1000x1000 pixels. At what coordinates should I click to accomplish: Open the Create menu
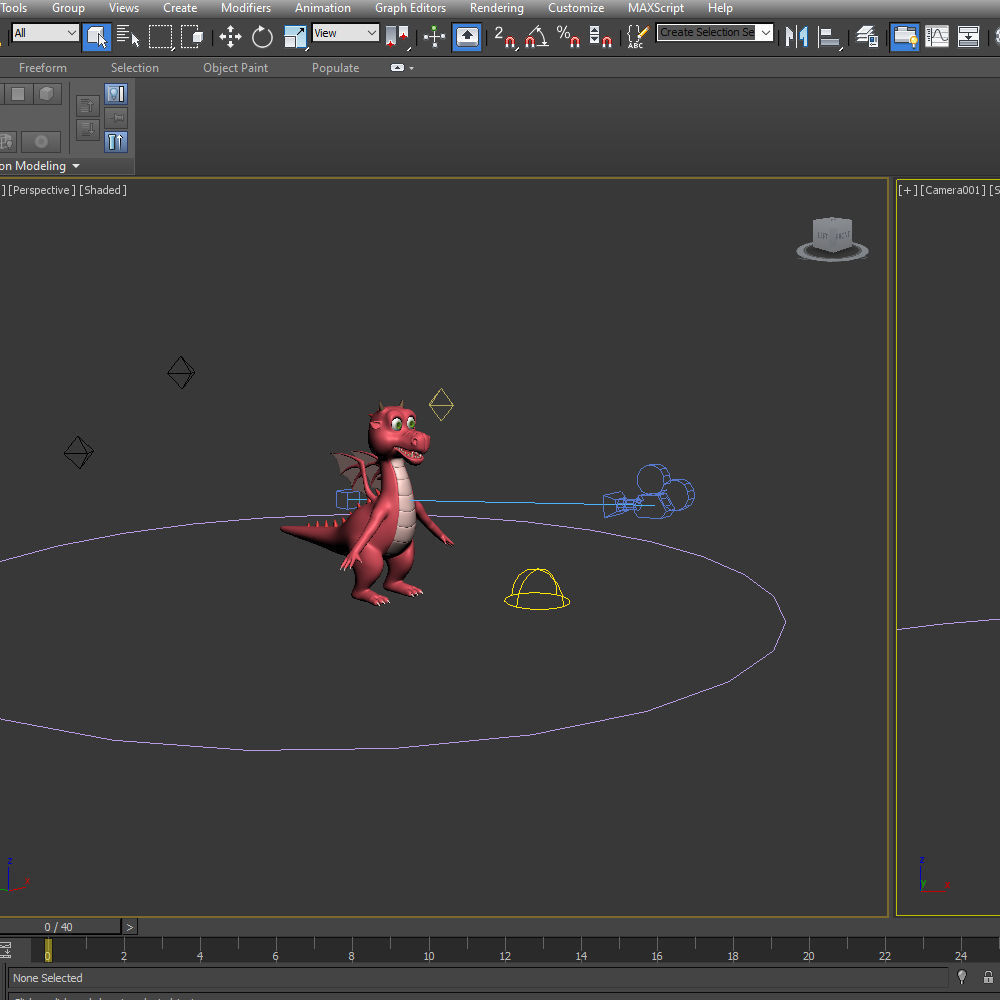point(180,8)
